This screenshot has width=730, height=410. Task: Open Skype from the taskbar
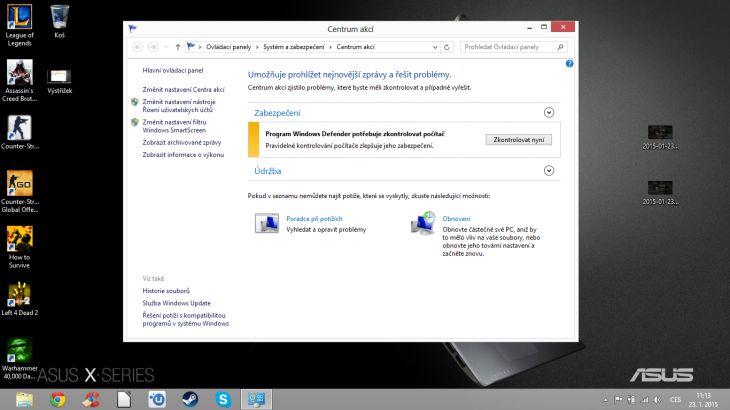tap(223, 400)
